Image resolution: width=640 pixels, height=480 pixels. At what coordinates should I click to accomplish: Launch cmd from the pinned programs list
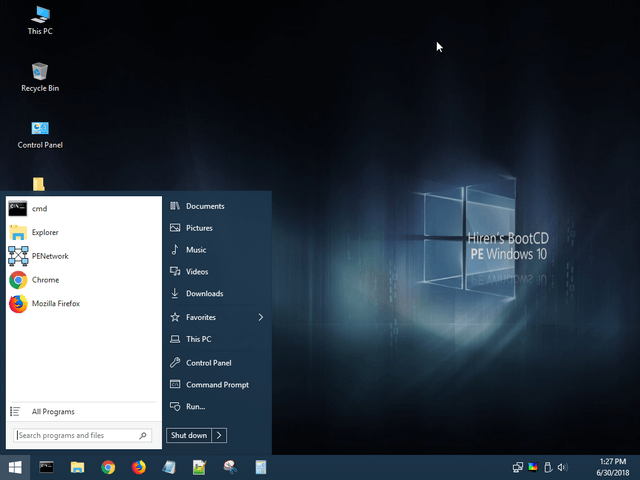tap(39, 209)
